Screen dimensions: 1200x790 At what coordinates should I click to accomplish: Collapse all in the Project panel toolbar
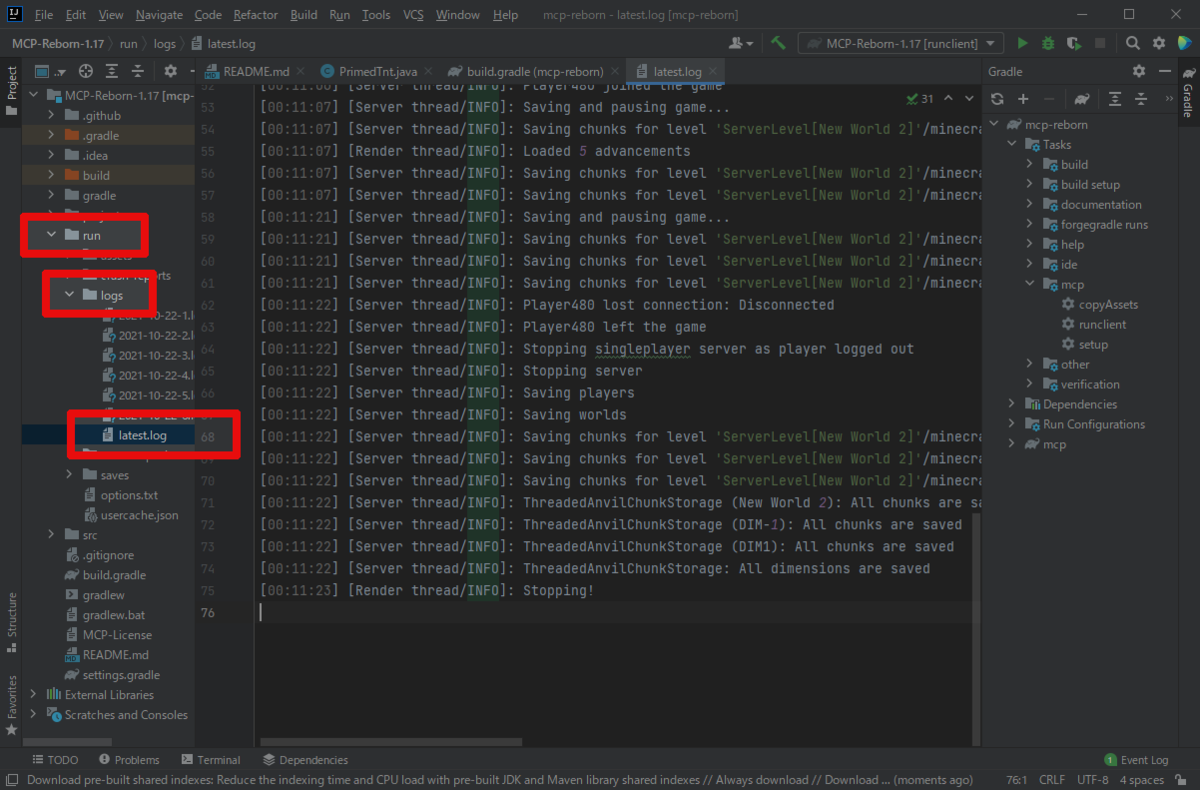(x=137, y=71)
